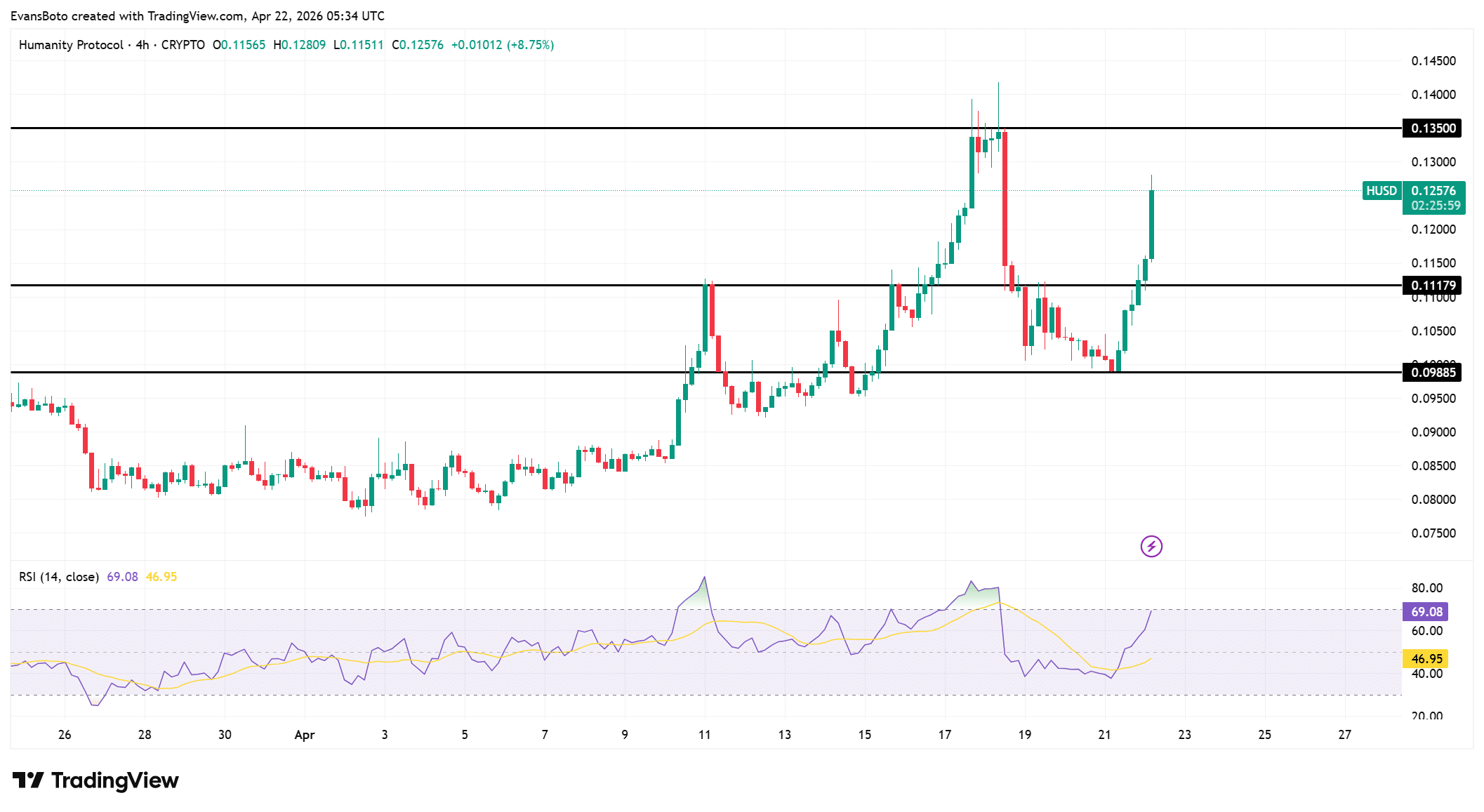Click the Humanity Protocol symbol title

pos(71,45)
